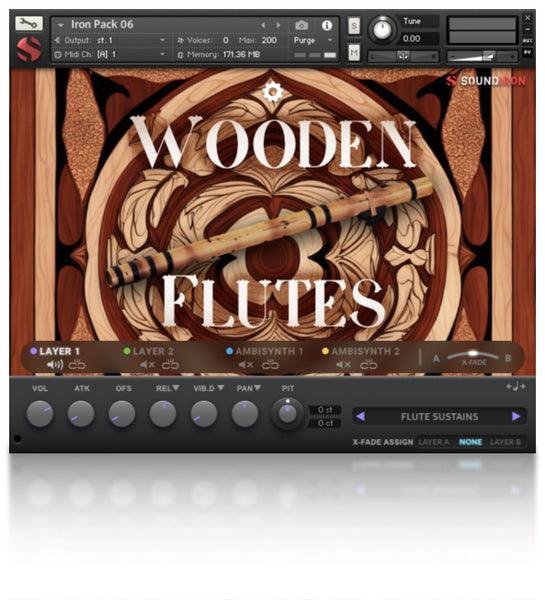Screen dimensions: 545x600
Task: Open the Flute Sustains articulation selector
Action: click(x=439, y=416)
